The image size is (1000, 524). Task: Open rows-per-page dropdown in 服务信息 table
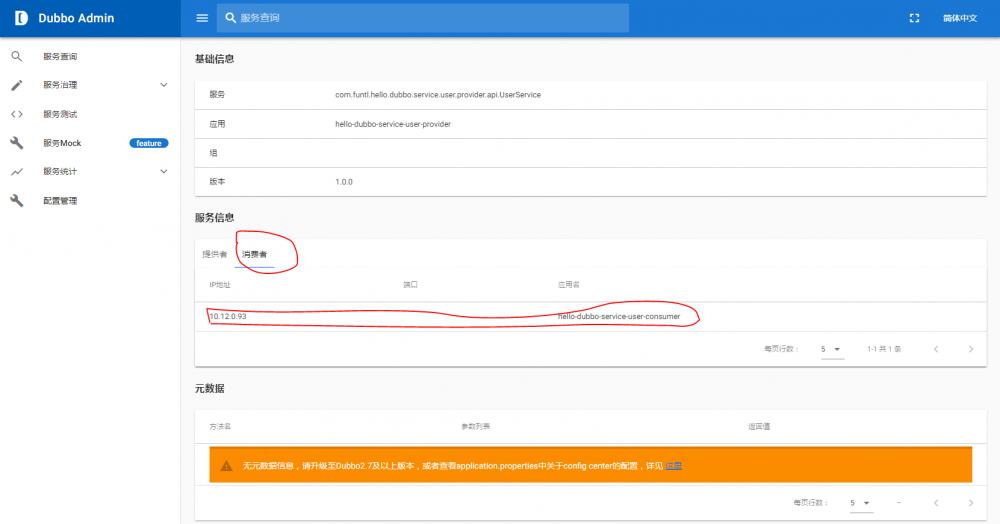832,349
